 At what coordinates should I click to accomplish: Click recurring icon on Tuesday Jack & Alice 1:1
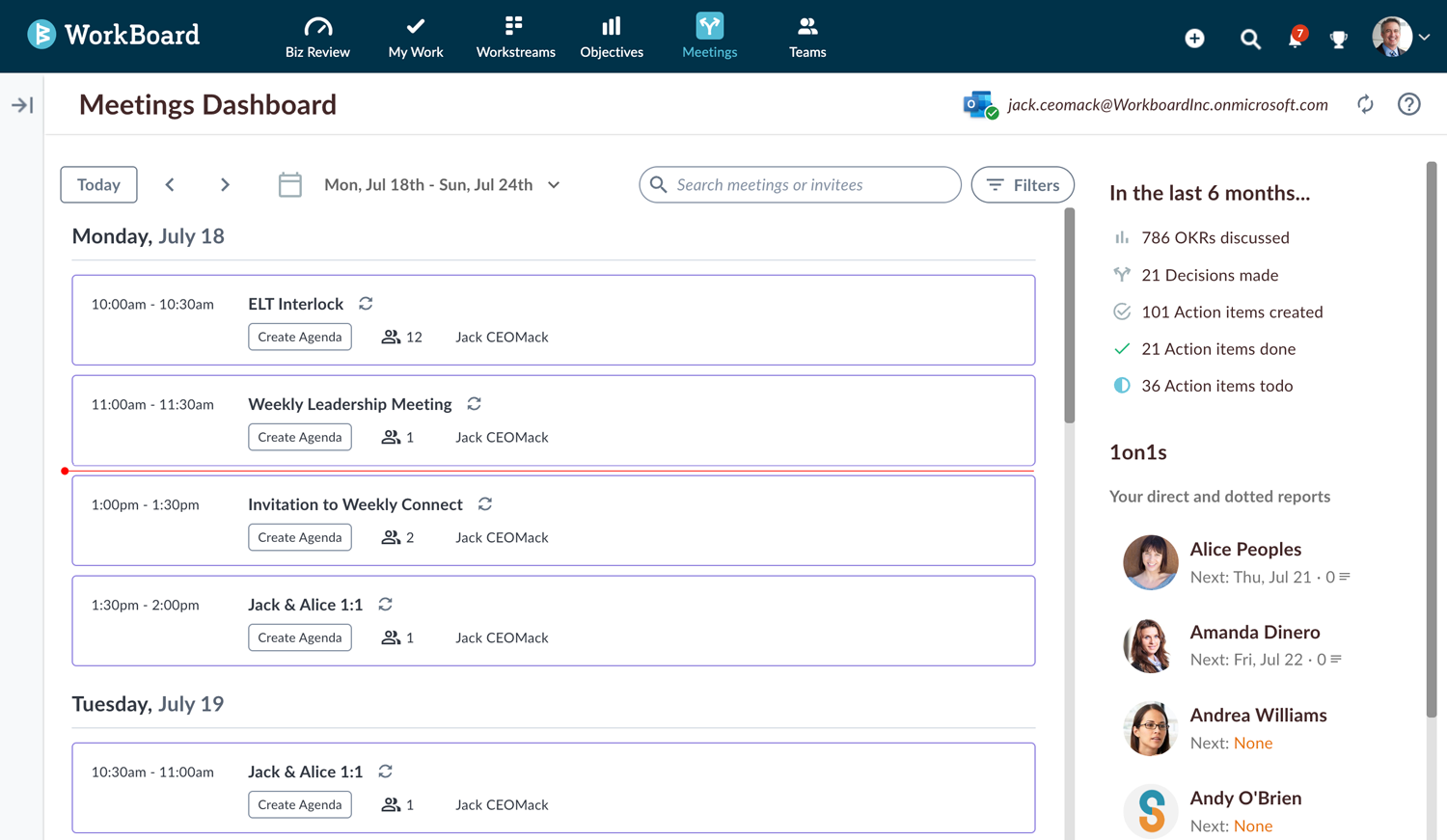tap(385, 772)
